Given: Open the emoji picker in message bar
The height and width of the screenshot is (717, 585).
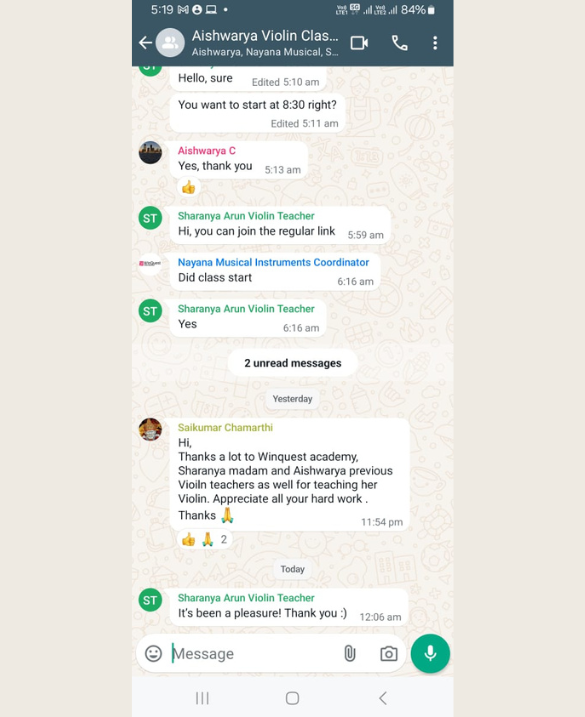Looking at the screenshot, I should coord(153,653).
